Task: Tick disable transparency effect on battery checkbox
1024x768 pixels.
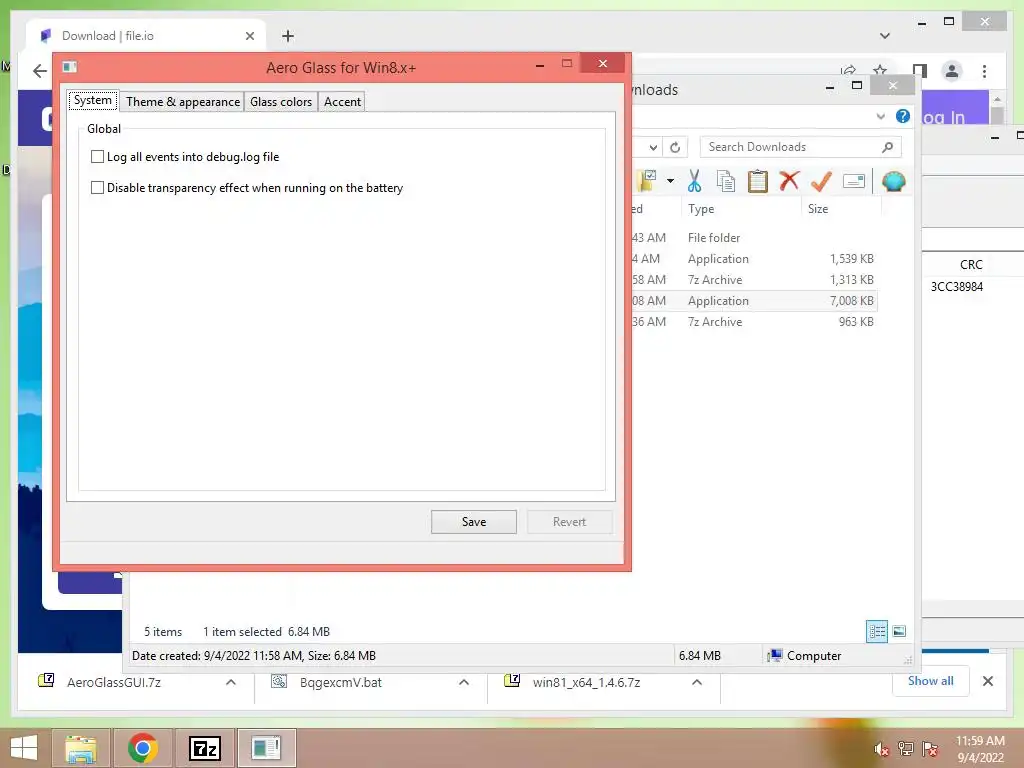Action: coord(97,188)
